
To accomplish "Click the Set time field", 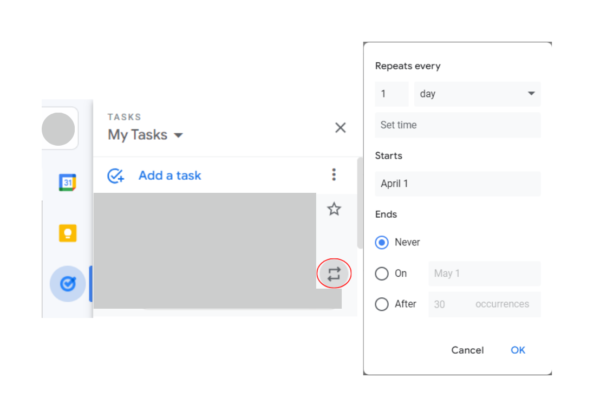I will [x=458, y=125].
